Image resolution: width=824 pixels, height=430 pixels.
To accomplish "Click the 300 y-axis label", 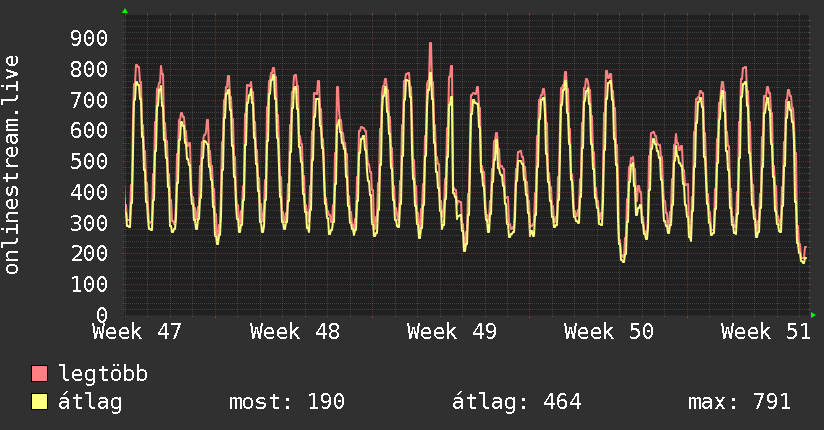I will tap(89, 223).
